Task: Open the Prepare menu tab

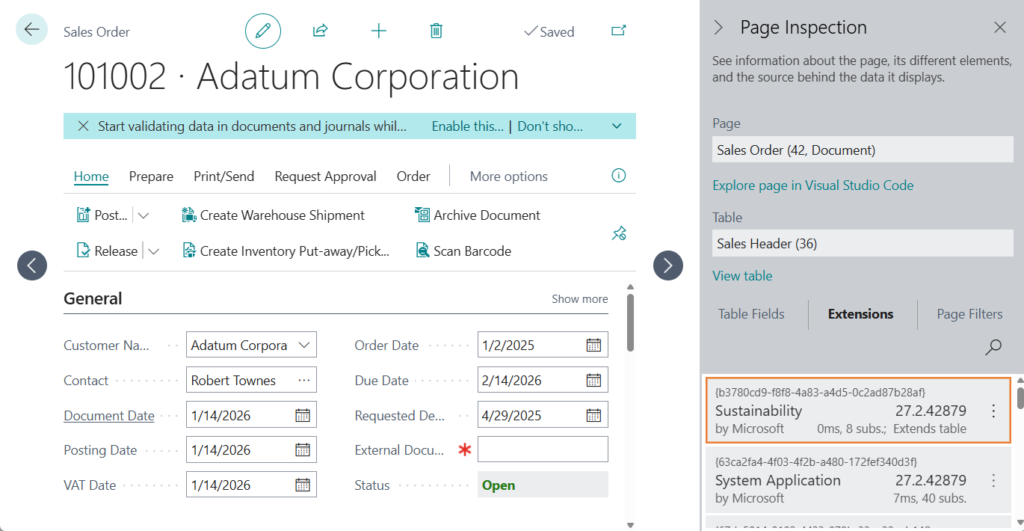Action: coord(151,176)
